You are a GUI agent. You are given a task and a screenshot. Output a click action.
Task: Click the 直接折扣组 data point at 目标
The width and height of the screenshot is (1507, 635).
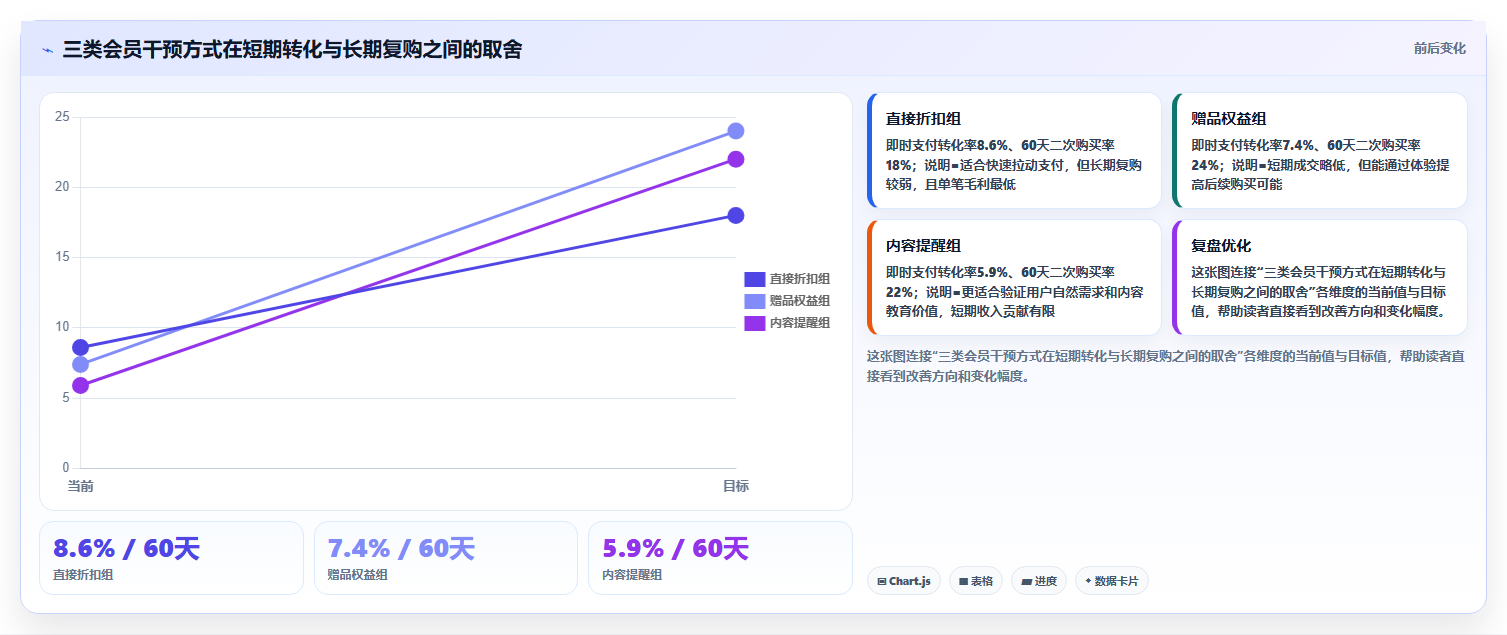[735, 215]
